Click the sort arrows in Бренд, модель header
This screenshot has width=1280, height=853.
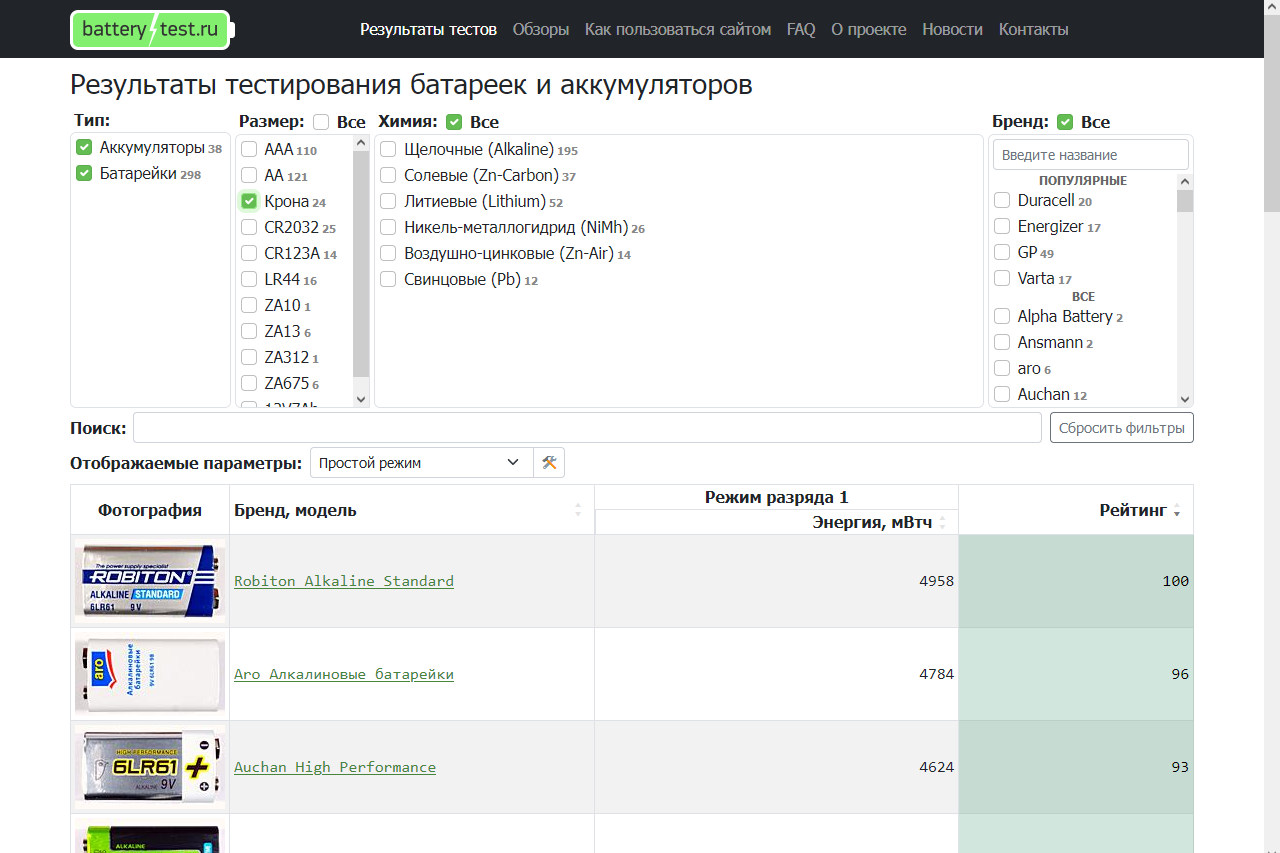click(x=578, y=510)
